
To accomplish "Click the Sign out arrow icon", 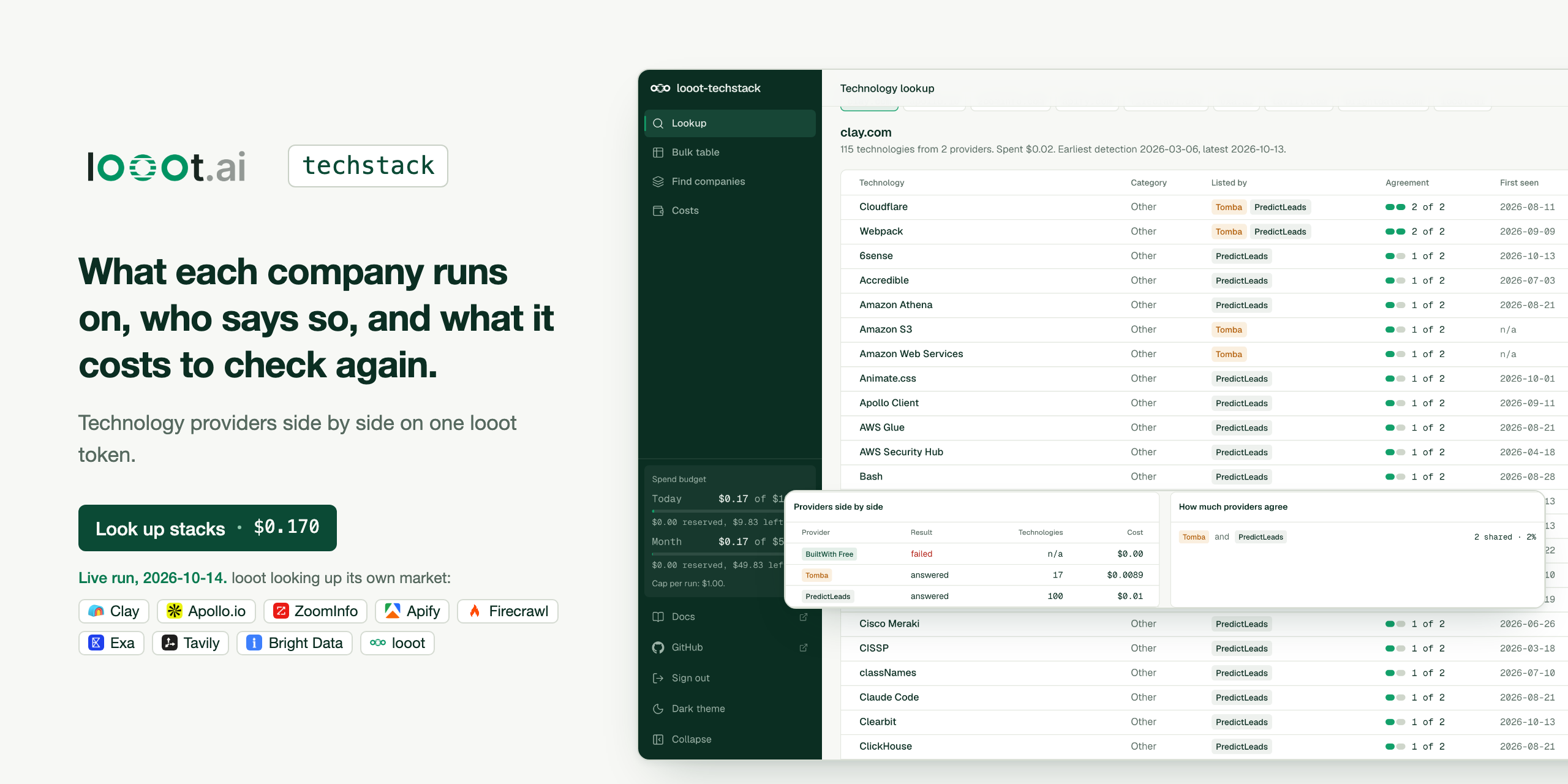I will [x=658, y=678].
